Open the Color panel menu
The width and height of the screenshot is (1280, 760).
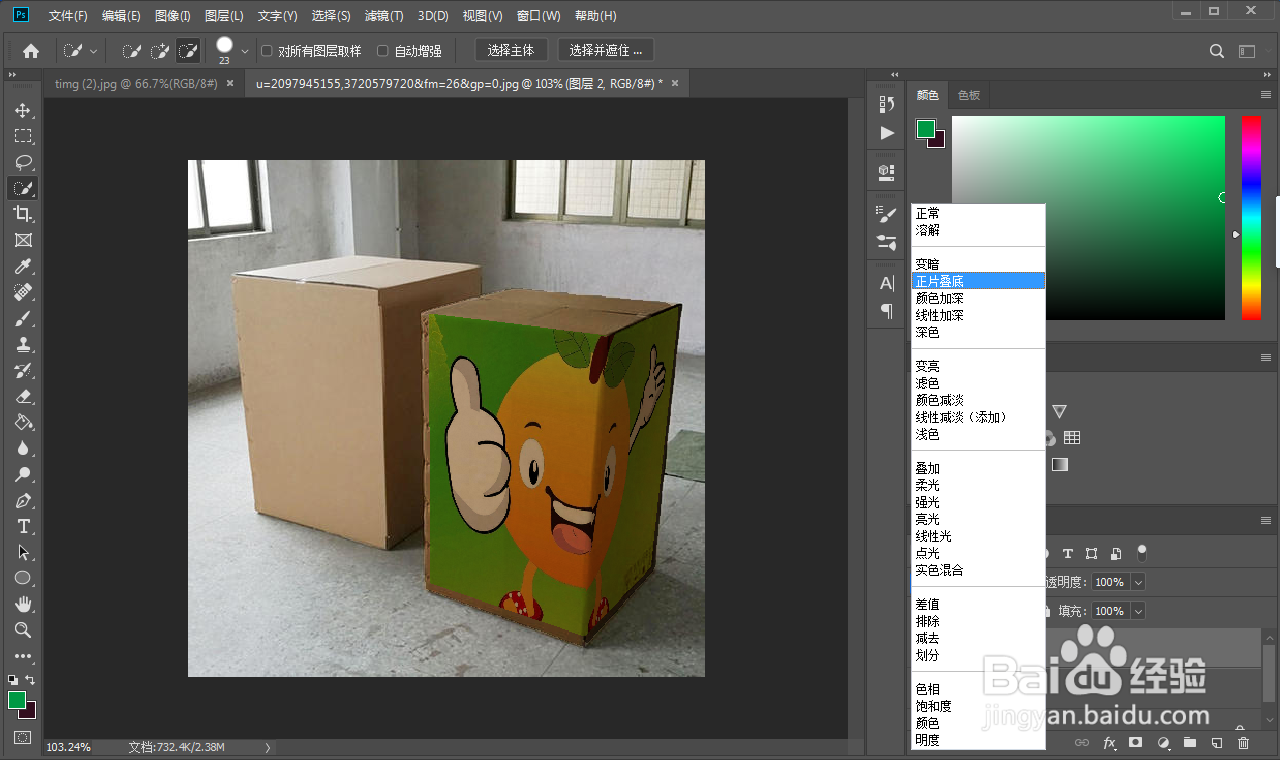coord(1265,95)
